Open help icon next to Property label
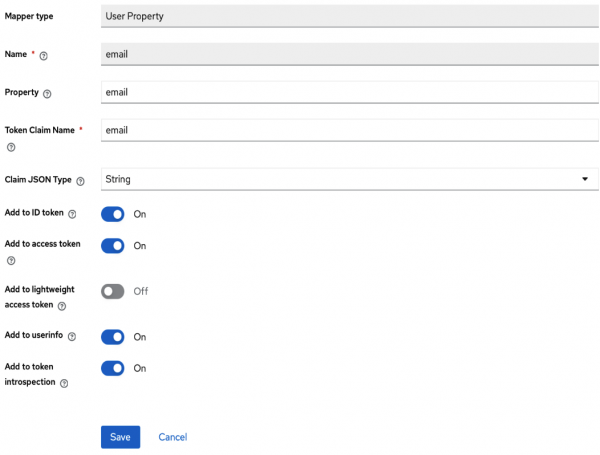 click(47, 94)
